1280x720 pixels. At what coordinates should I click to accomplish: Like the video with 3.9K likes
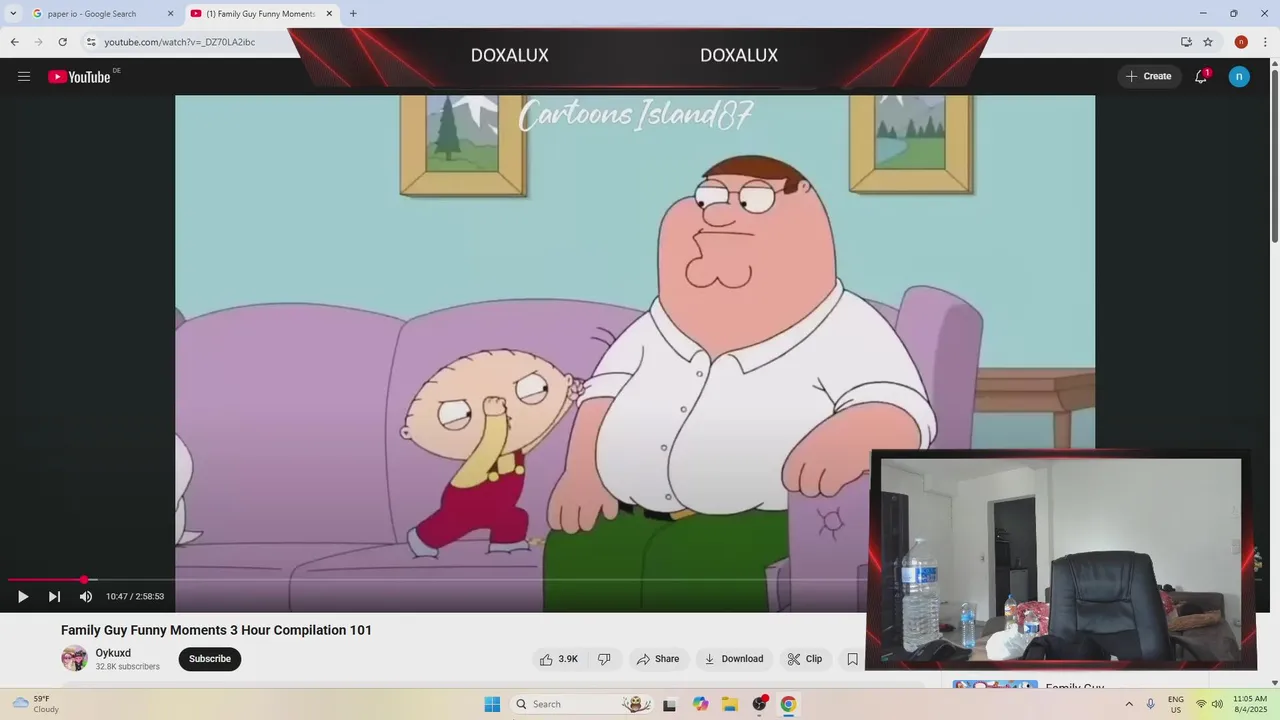click(558, 659)
